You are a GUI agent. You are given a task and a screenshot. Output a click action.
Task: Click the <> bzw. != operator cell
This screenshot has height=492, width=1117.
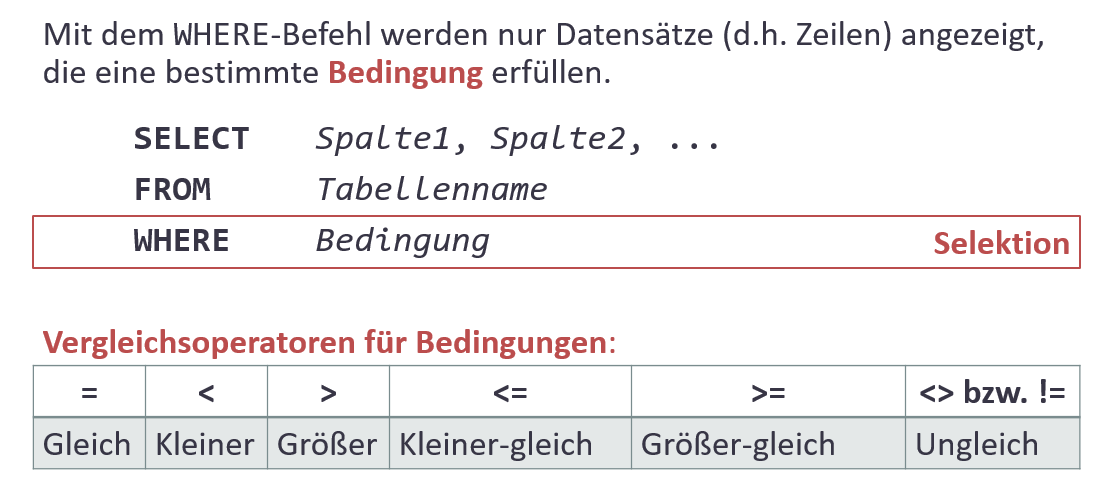coord(992,392)
